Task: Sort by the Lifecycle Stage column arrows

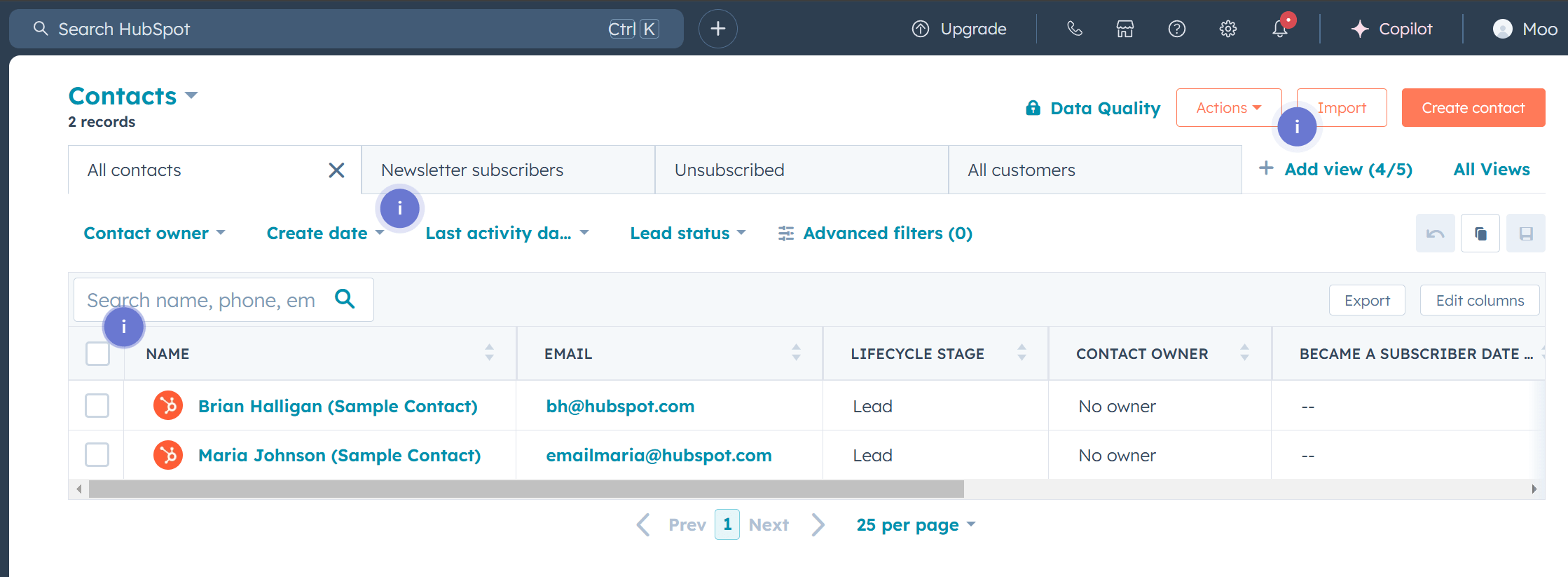Action: click(x=1022, y=353)
